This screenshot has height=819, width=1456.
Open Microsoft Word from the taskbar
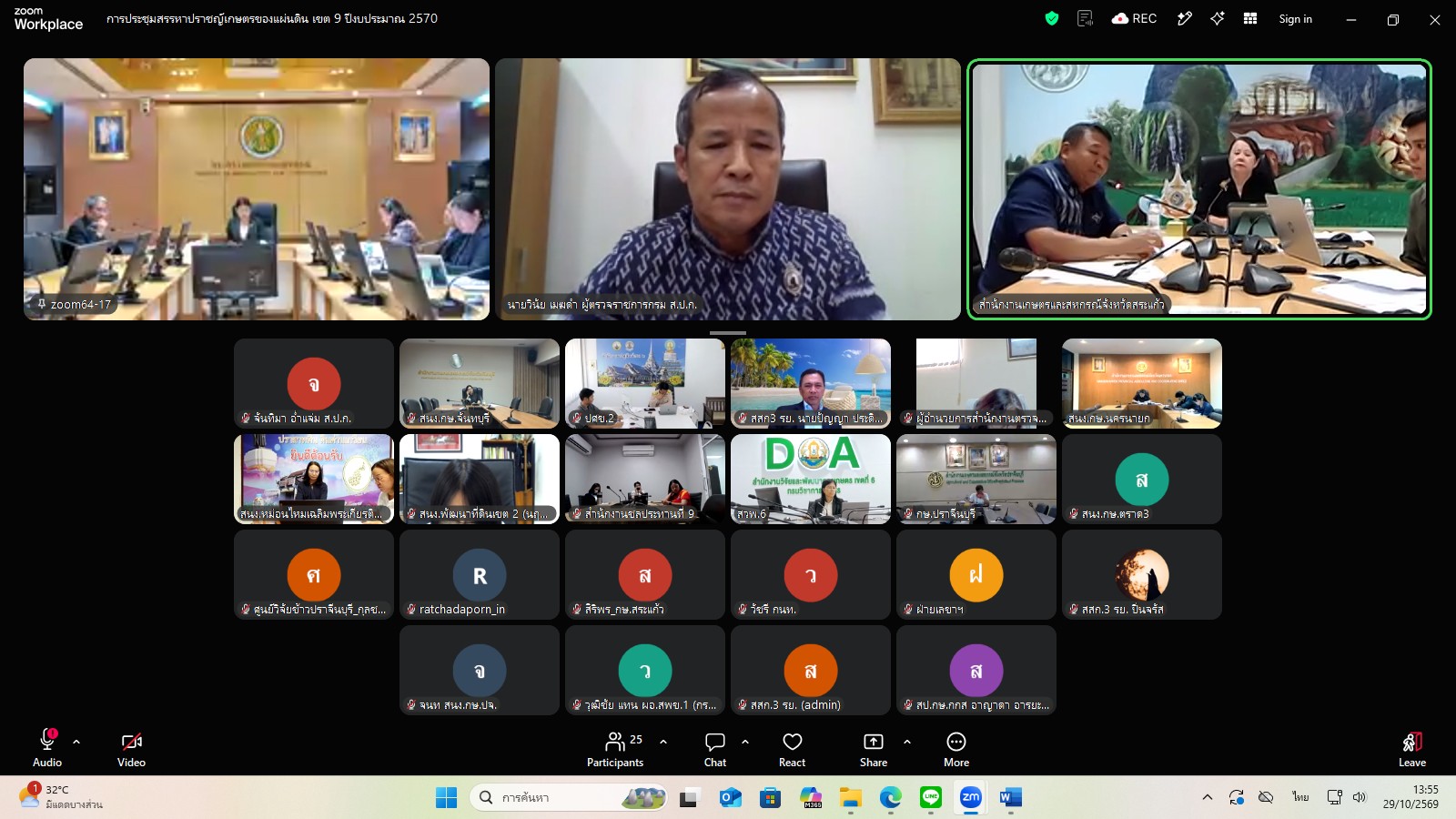1010,798
